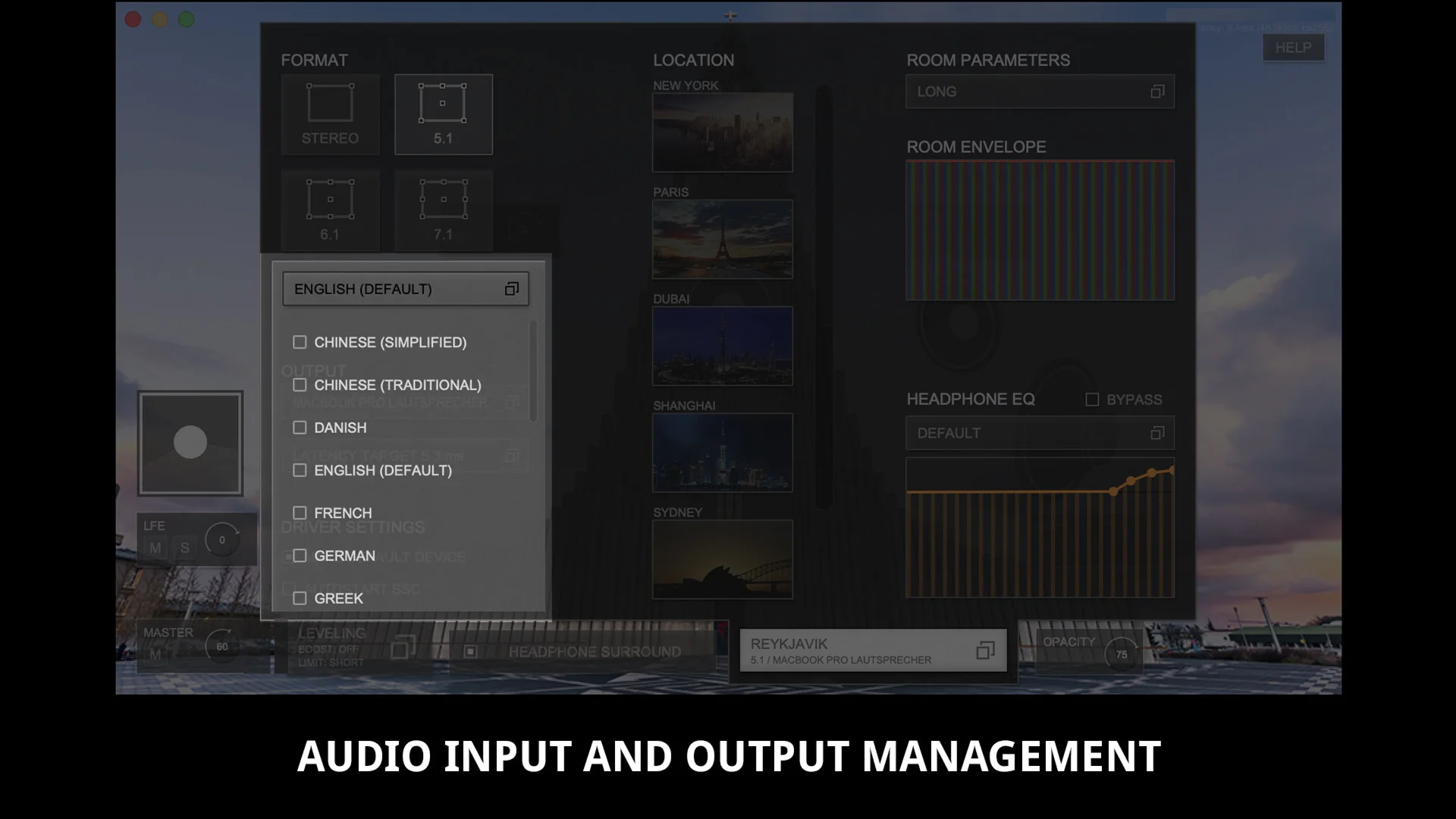Image resolution: width=1456 pixels, height=819 pixels.
Task: Select the 5.1 surround format icon
Action: click(444, 114)
